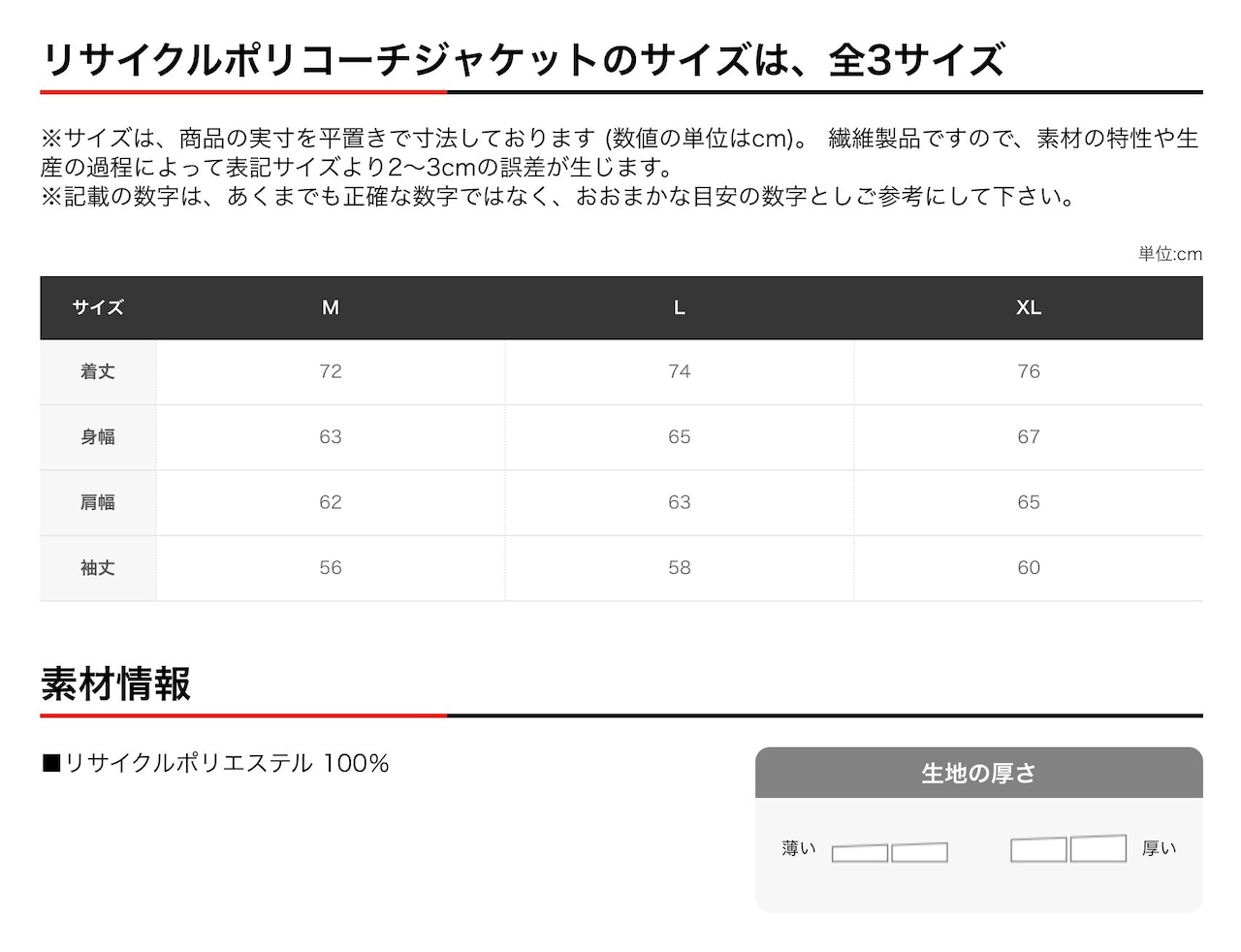This screenshot has width=1241, height=952.
Task: Select the M size column header
Action: 331,307
